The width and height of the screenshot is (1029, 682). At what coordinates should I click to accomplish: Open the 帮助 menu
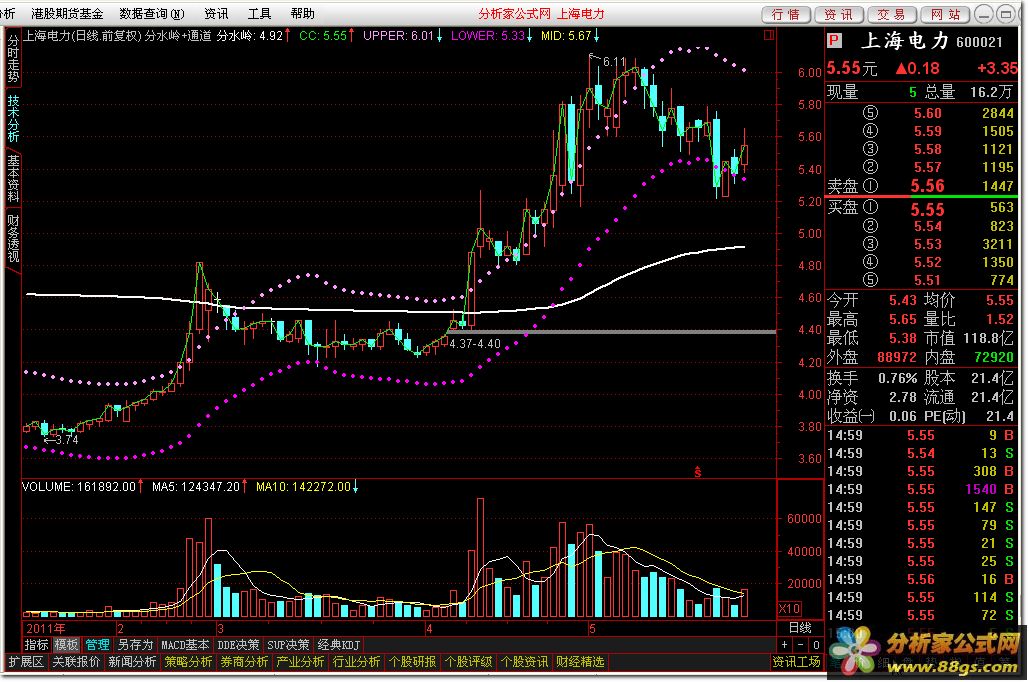[x=303, y=13]
